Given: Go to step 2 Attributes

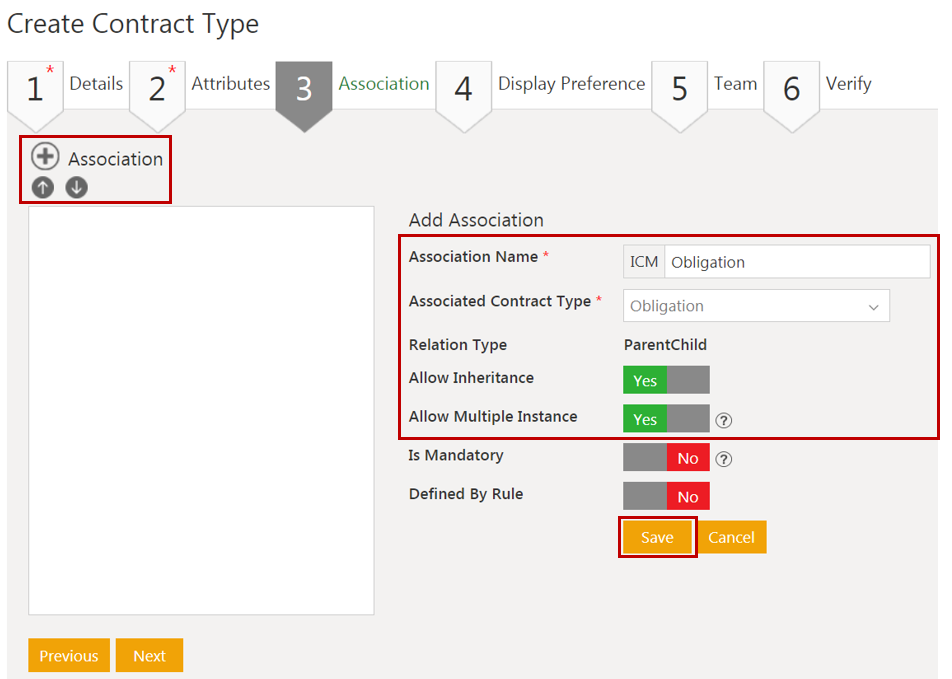Looking at the screenshot, I should tap(157, 89).
